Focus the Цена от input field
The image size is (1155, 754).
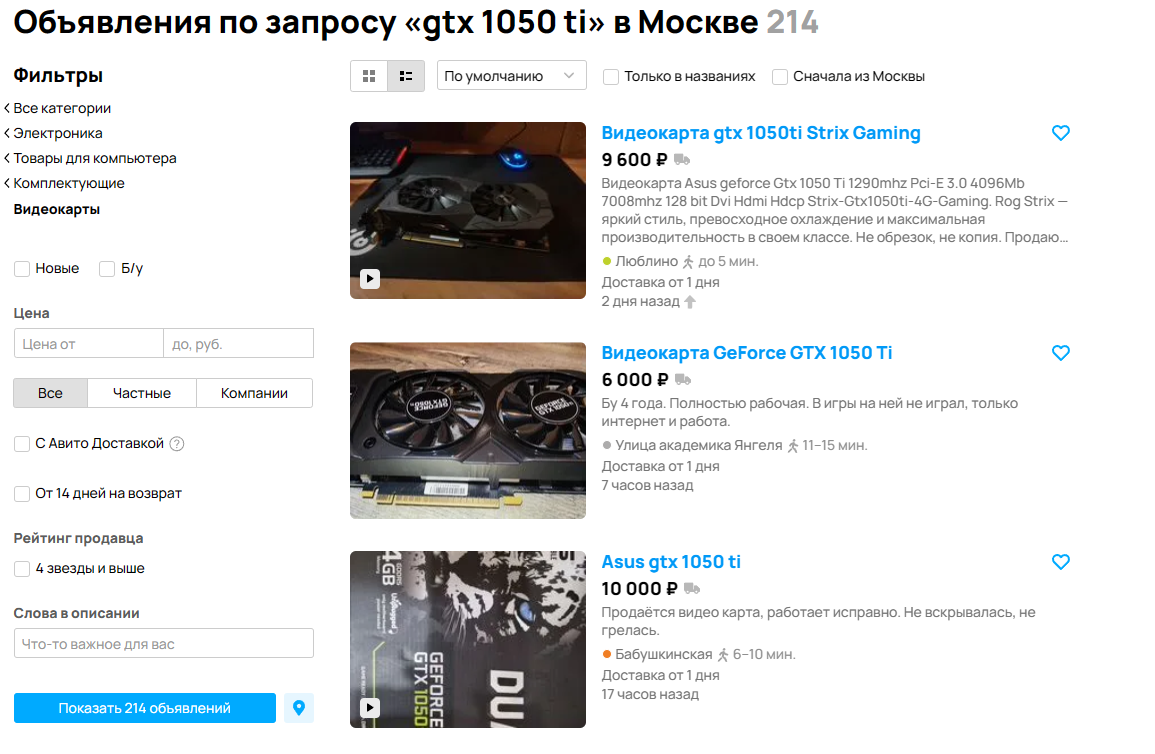[88, 343]
